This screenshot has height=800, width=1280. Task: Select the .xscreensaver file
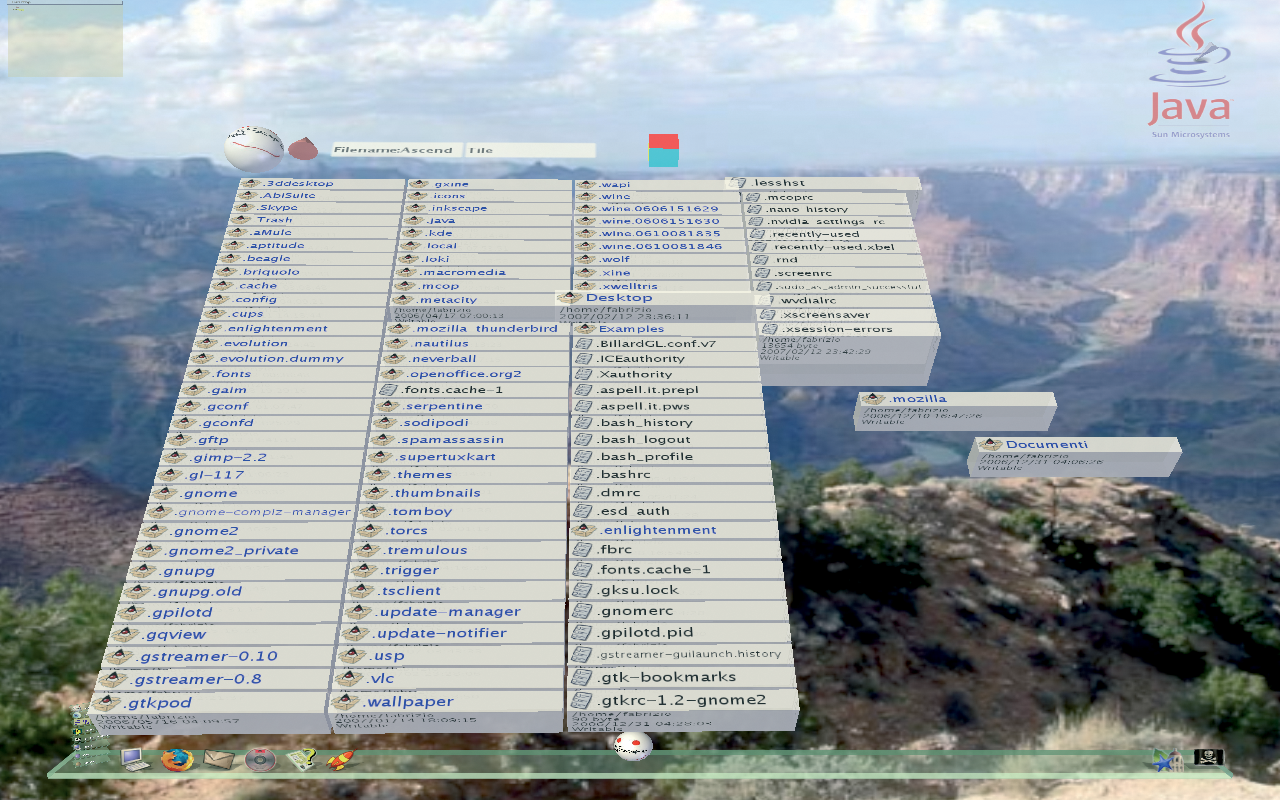846,314
